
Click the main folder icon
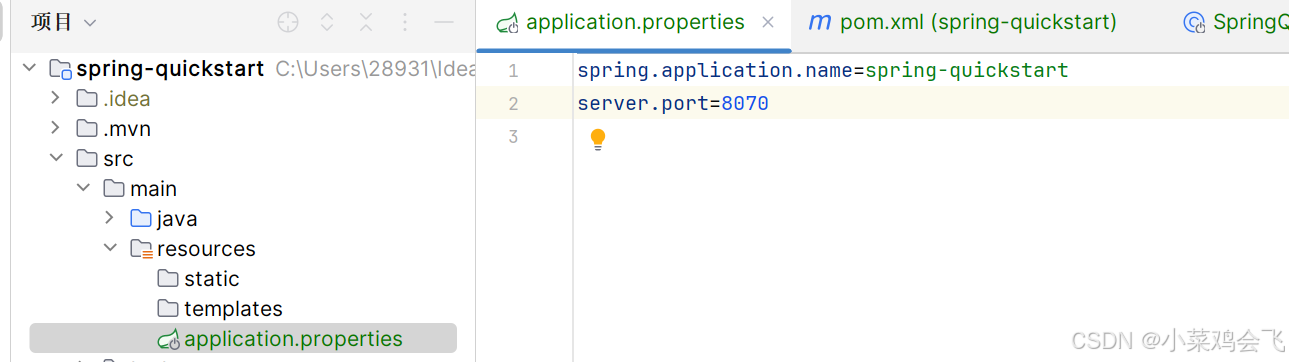tap(113, 189)
